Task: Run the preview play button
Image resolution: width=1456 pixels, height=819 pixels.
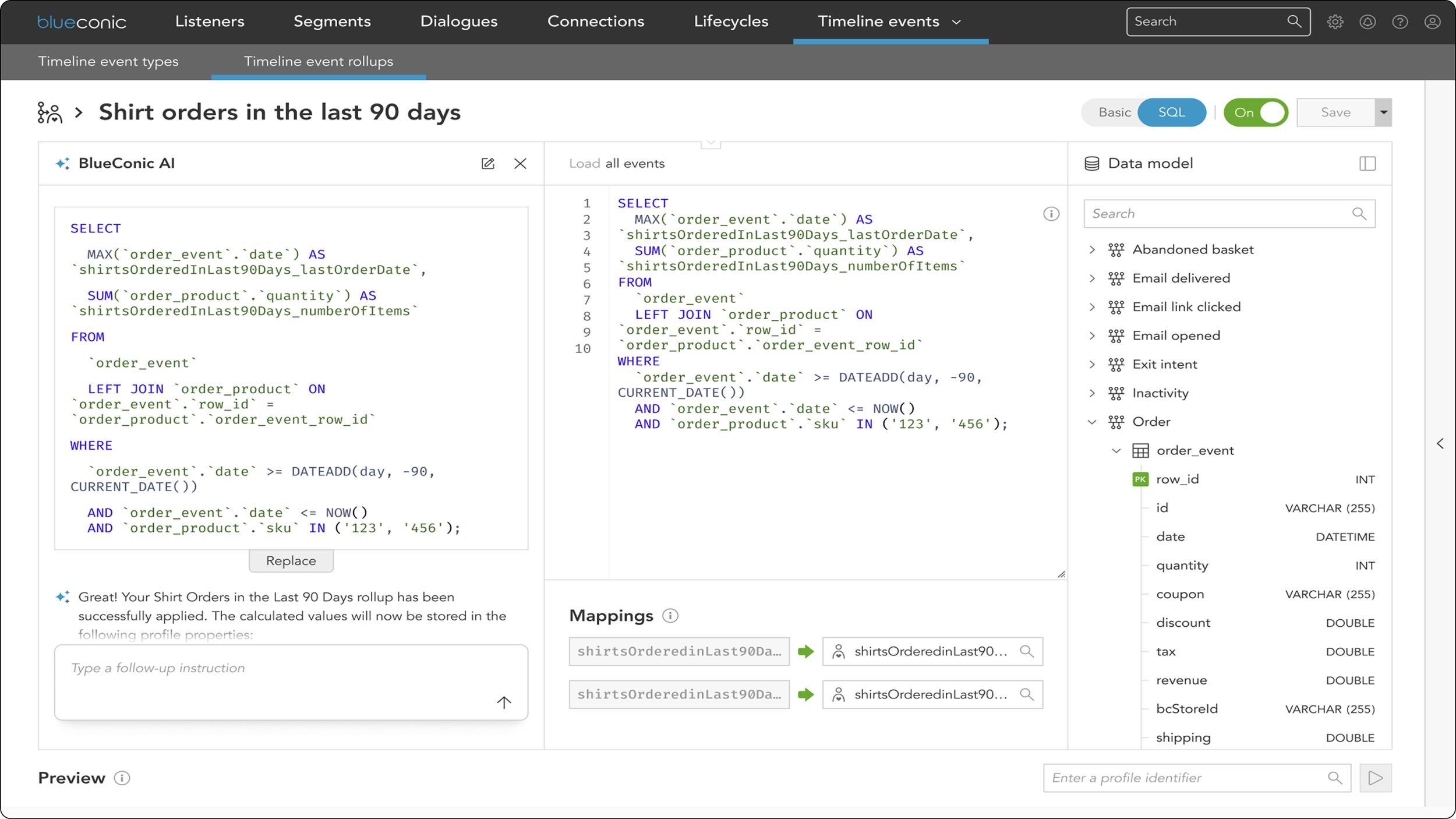Action: pos(1375,778)
